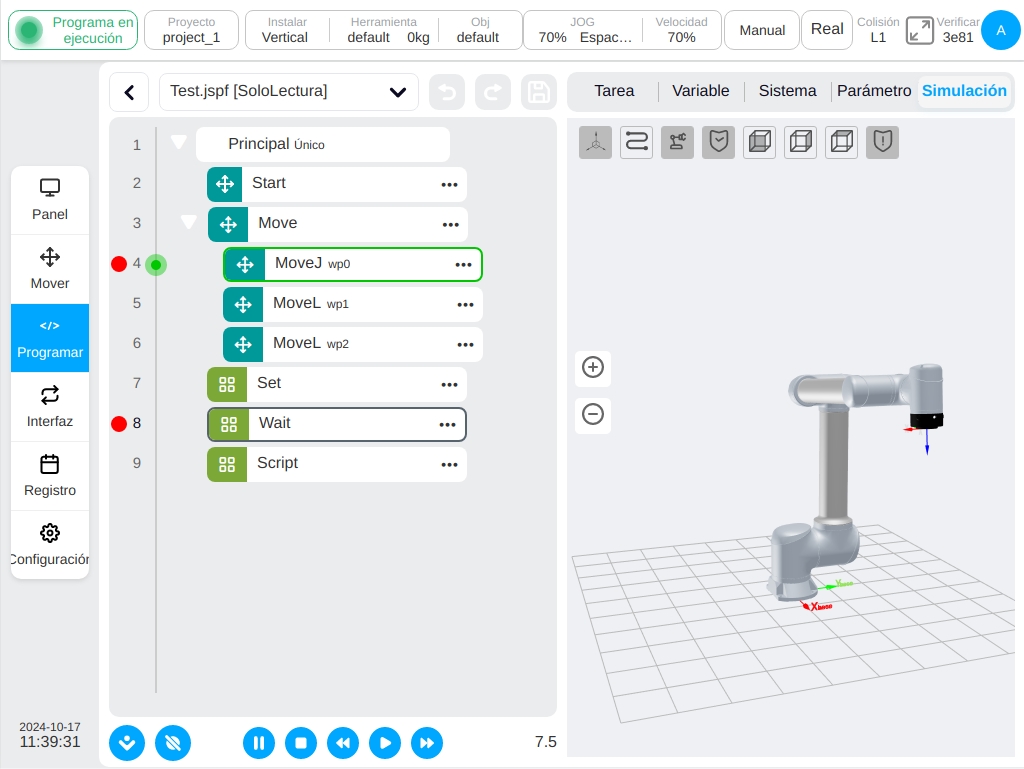Image resolution: width=1024 pixels, height=769 pixels.
Task: Click the Programa en ejecución status button
Action: click(73, 30)
